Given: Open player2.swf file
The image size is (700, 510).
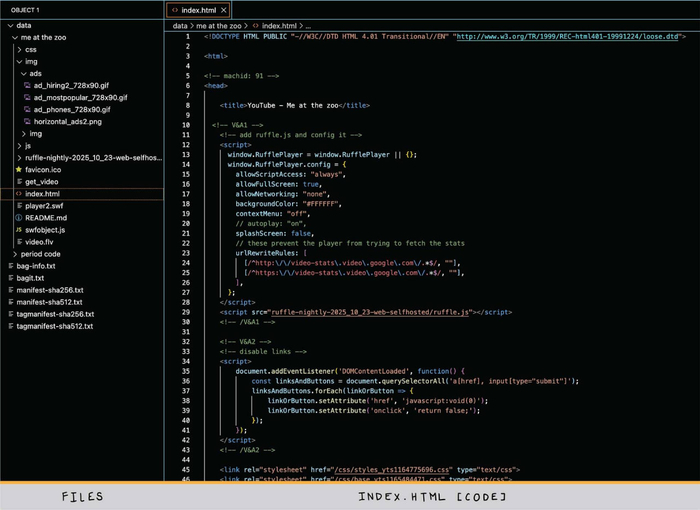Looking at the screenshot, I should coord(44,206).
